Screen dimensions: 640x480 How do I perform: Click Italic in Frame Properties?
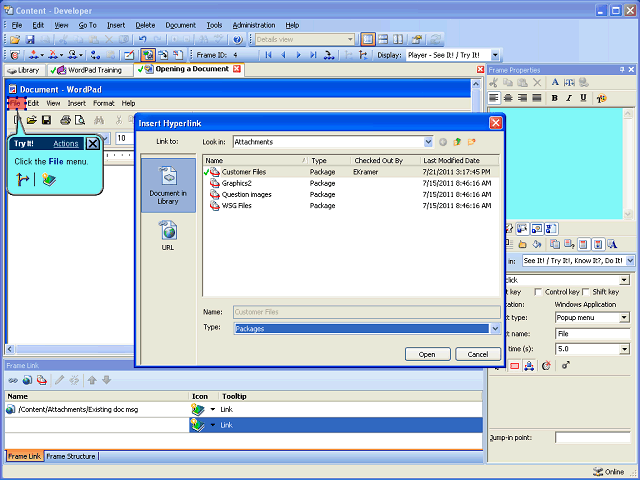(x=569, y=98)
